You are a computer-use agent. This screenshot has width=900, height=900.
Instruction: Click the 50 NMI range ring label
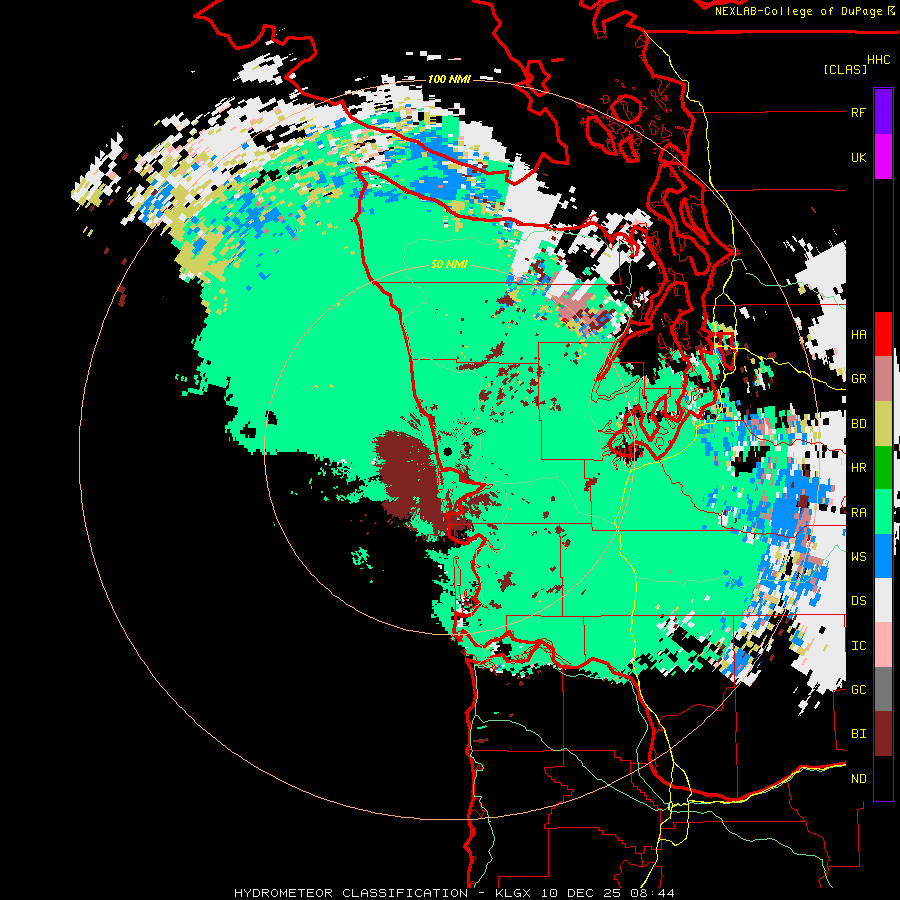[449, 264]
